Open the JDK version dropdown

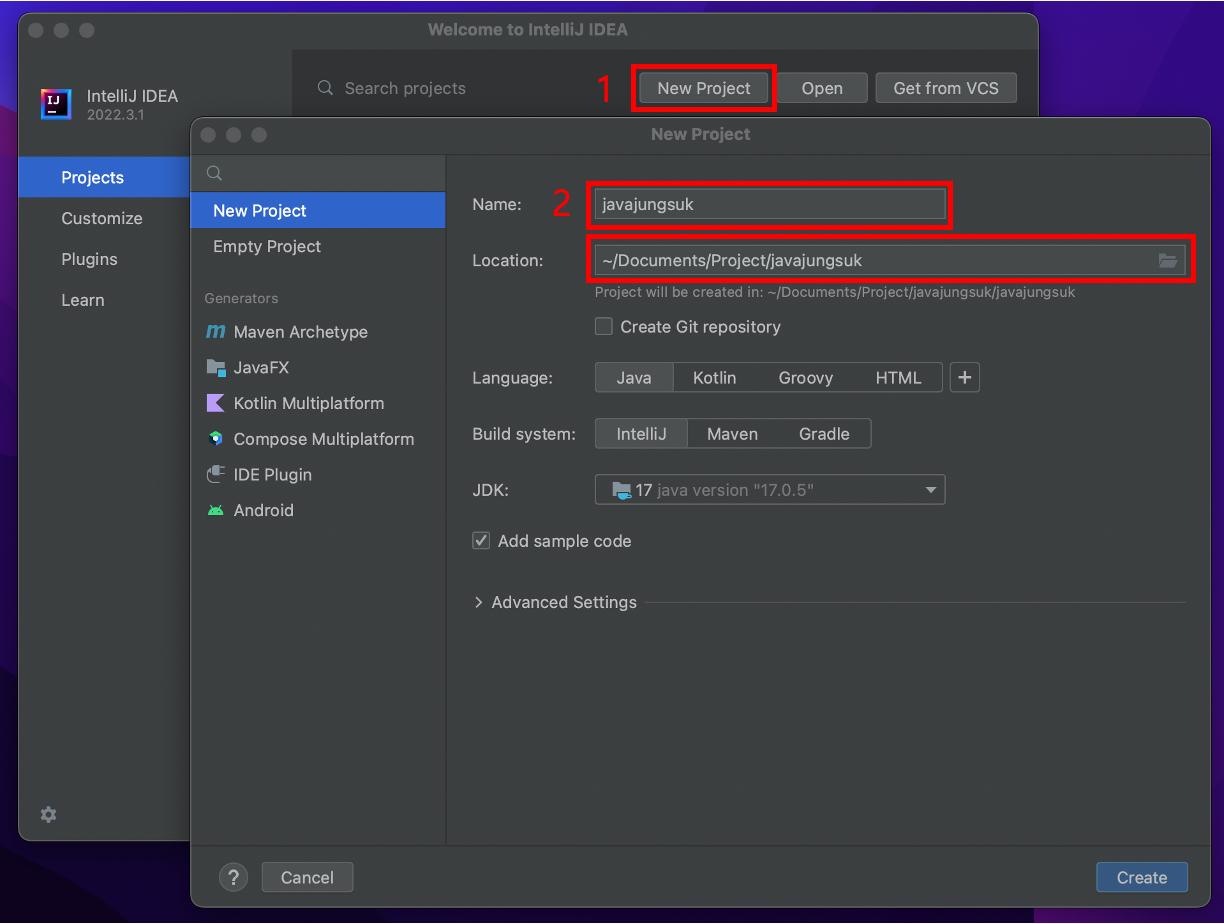pos(770,490)
